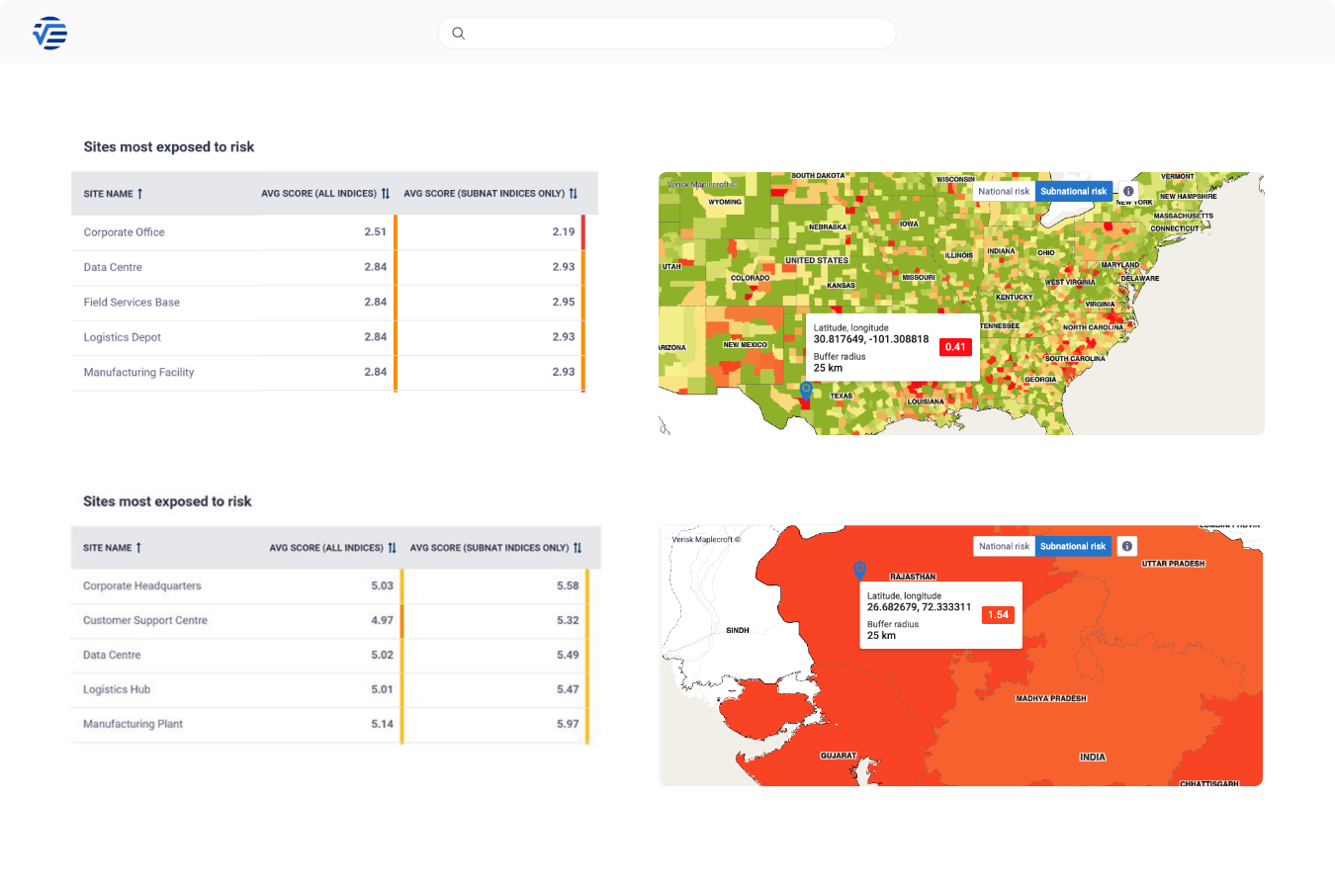Sort top table by Avg Score All Indices

click(x=386, y=194)
